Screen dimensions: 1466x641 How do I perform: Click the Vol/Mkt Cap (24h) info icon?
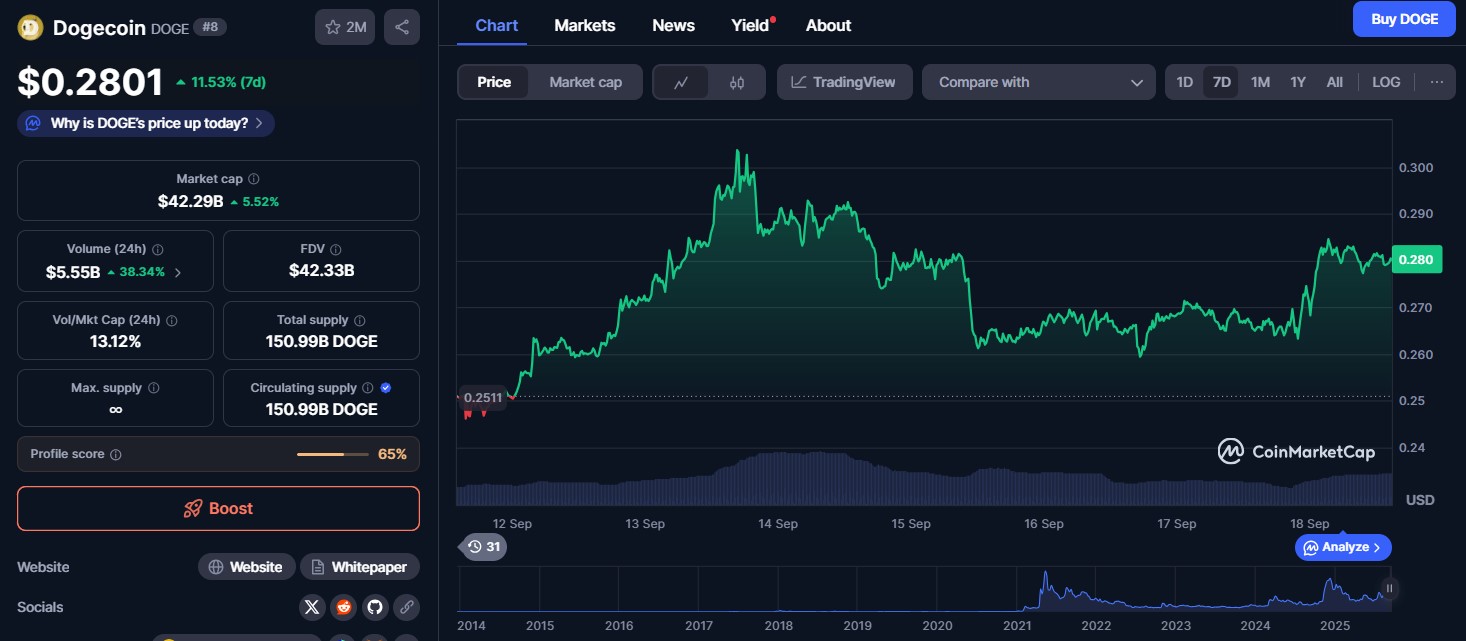point(171,321)
